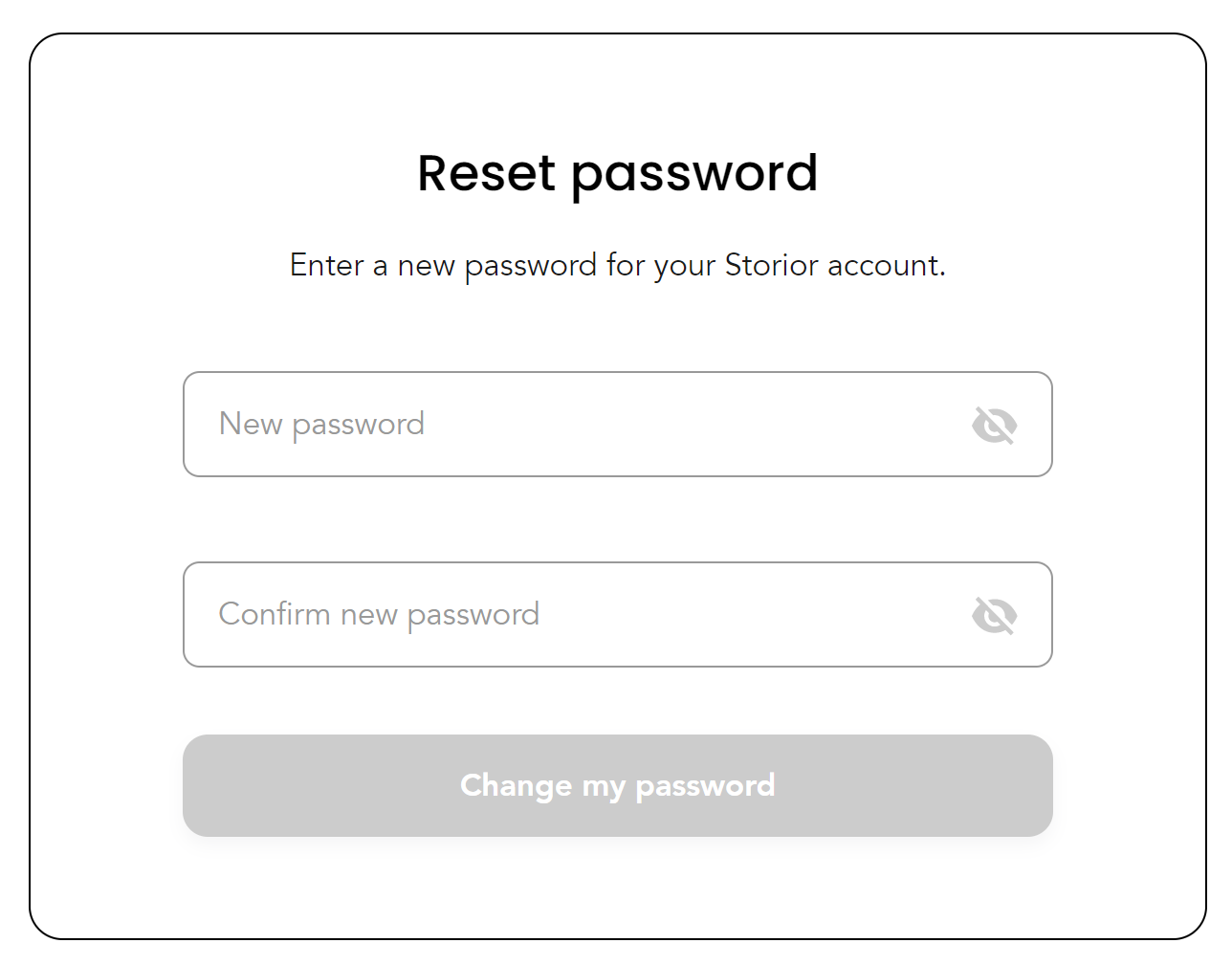
Task: Focus the Confirm new password field
Action: 617,614
